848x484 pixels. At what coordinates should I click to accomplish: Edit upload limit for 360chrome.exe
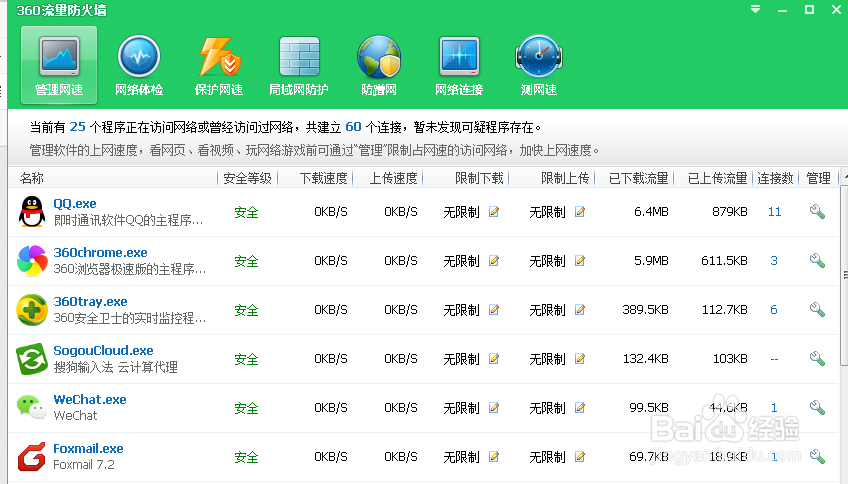(x=580, y=261)
